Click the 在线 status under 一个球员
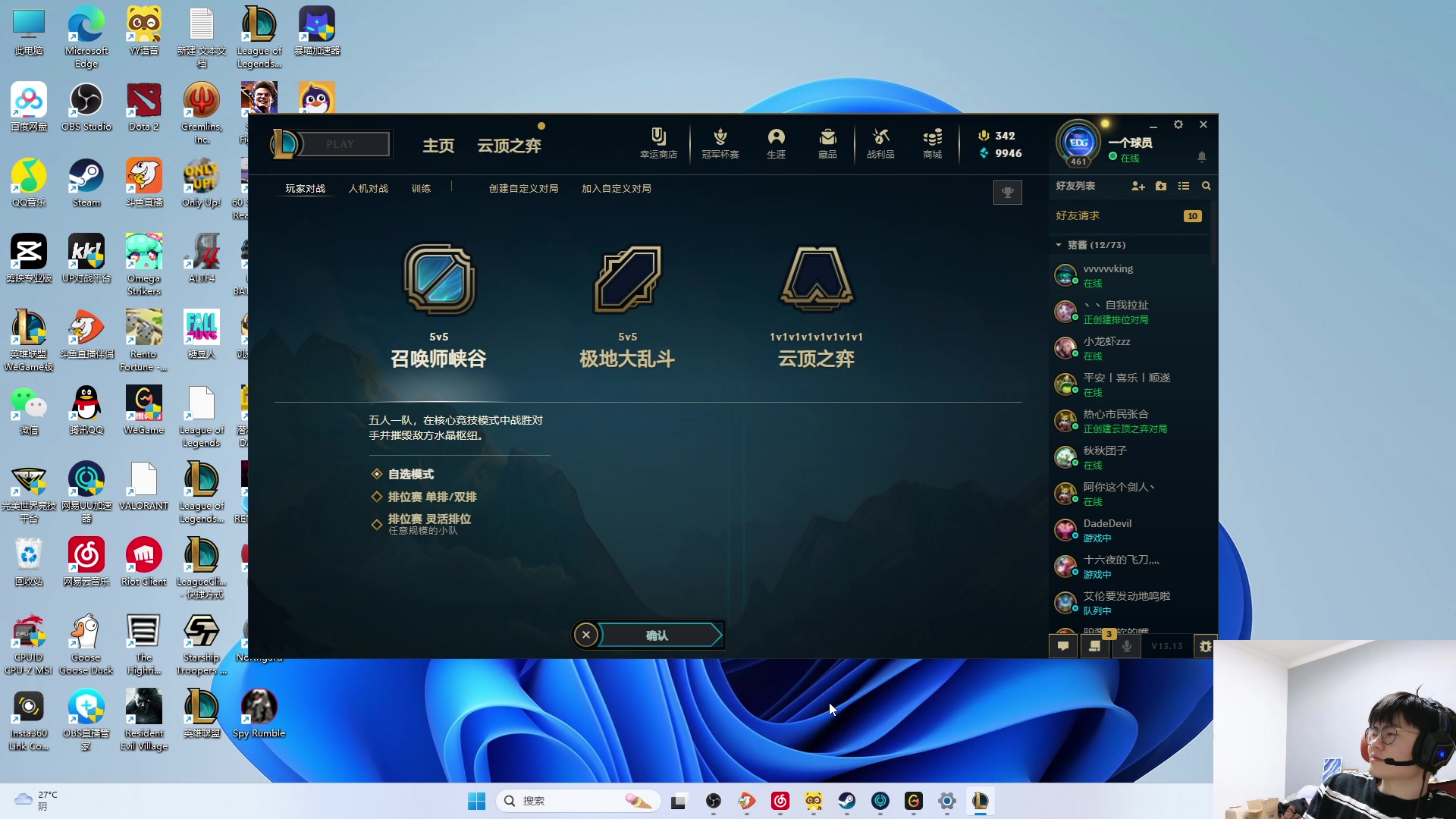Viewport: 1456px width, 819px height. click(x=1125, y=158)
